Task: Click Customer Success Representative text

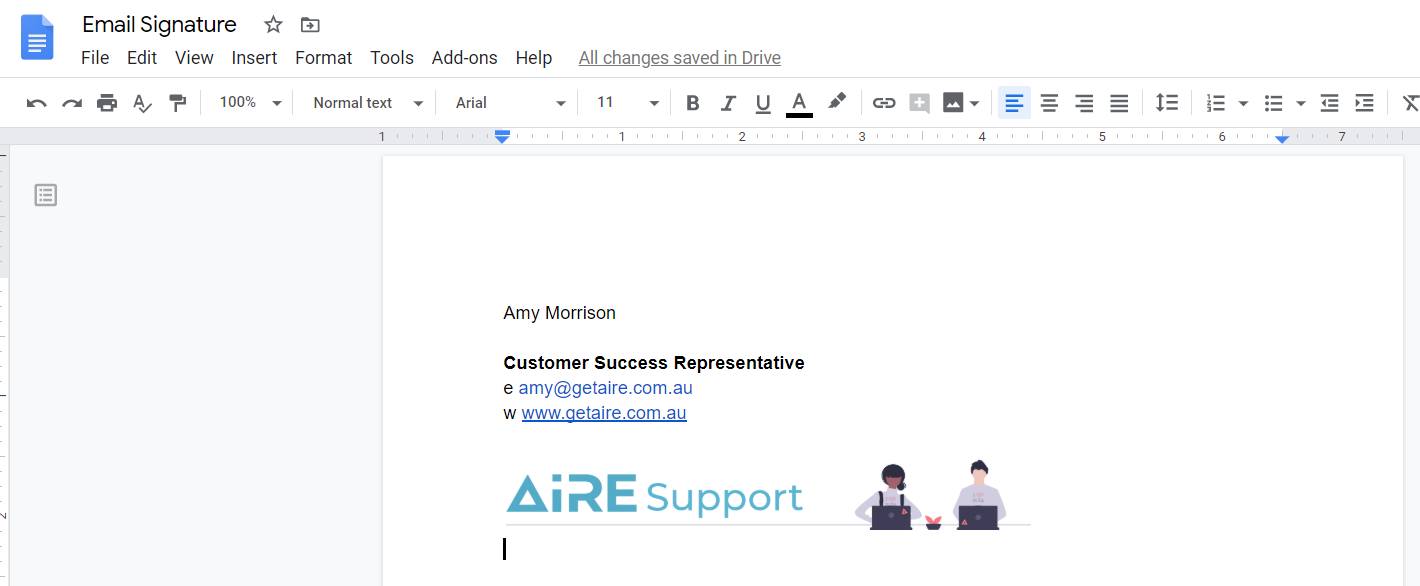Action: coord(654,363)
